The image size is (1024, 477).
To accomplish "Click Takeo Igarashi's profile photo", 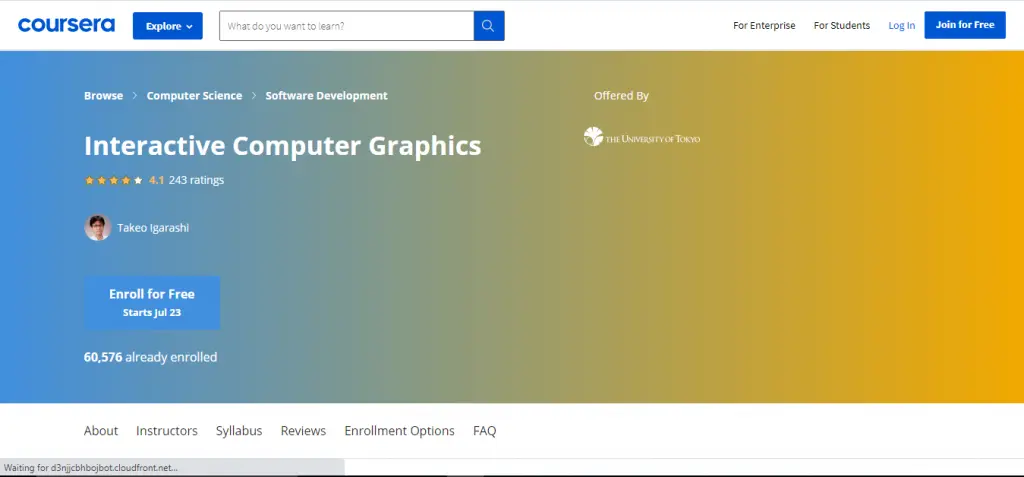I will (x=97, y=228).
